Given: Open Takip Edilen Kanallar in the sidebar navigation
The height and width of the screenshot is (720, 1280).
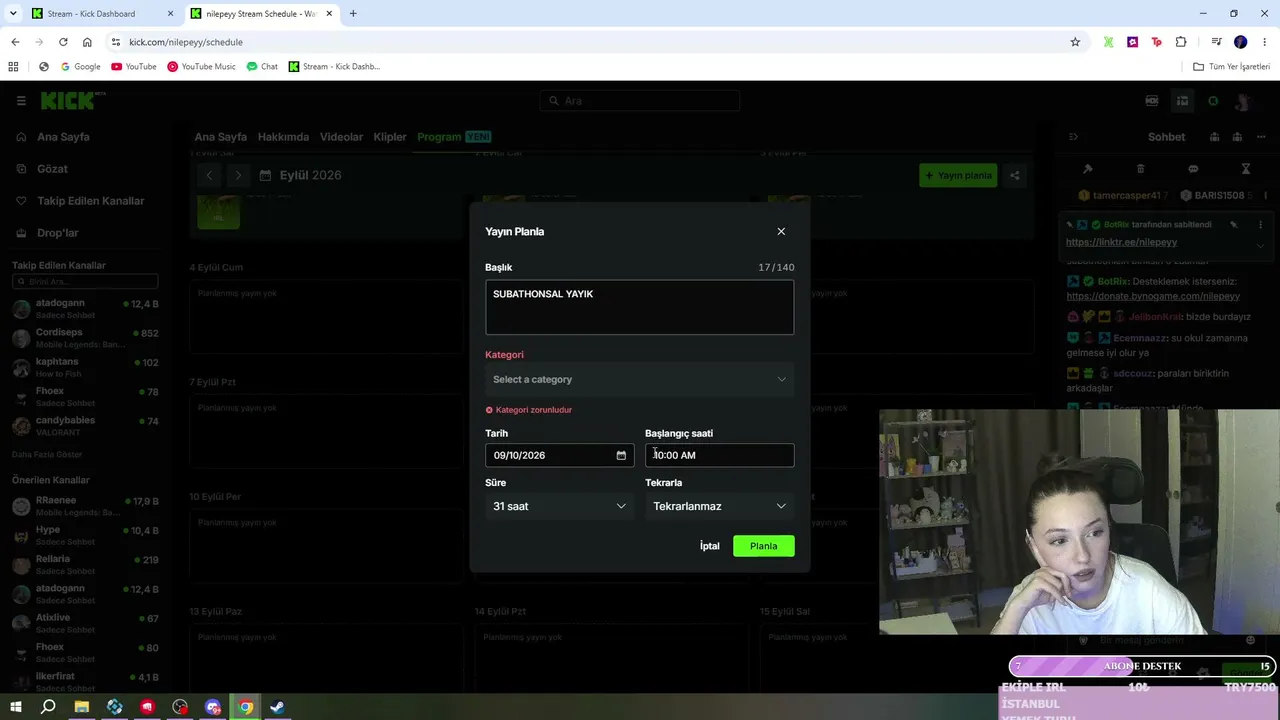Looking at the screenshot, I should [91, 201].
